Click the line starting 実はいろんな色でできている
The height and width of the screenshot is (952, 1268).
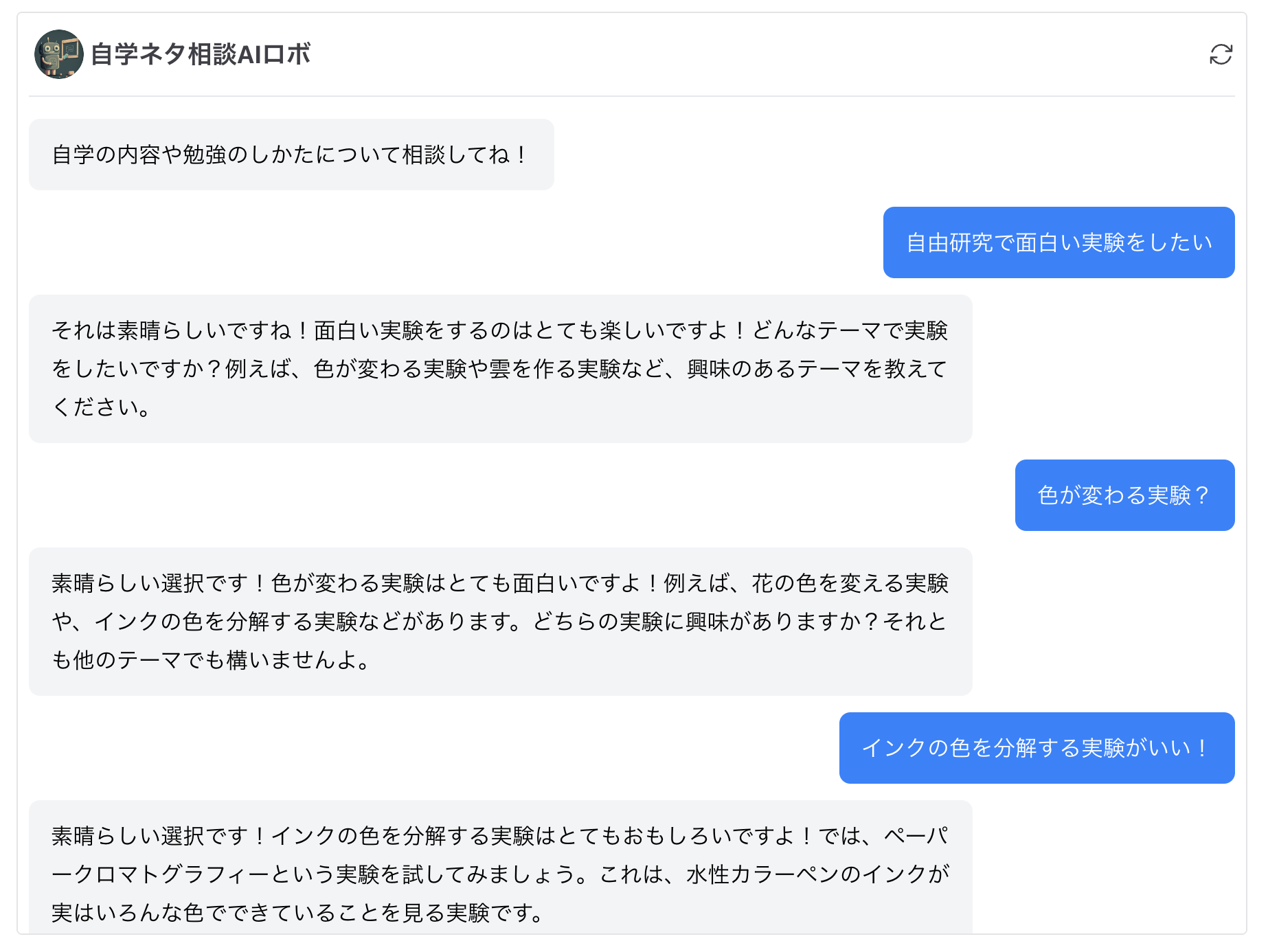[298, 913]
